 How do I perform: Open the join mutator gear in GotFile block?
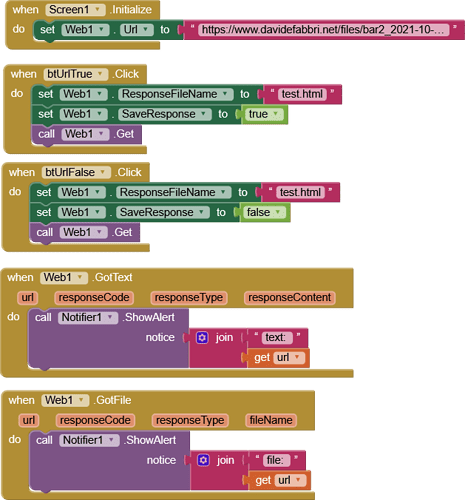203,460
